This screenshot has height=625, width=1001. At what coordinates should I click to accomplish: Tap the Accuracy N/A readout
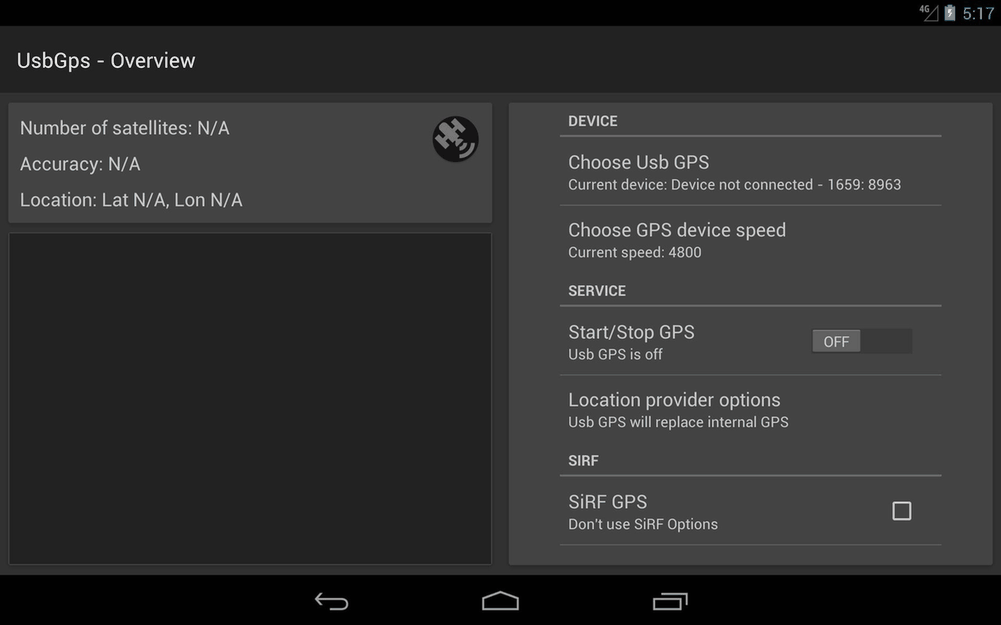pyautogui.click(x=80, y=164)
